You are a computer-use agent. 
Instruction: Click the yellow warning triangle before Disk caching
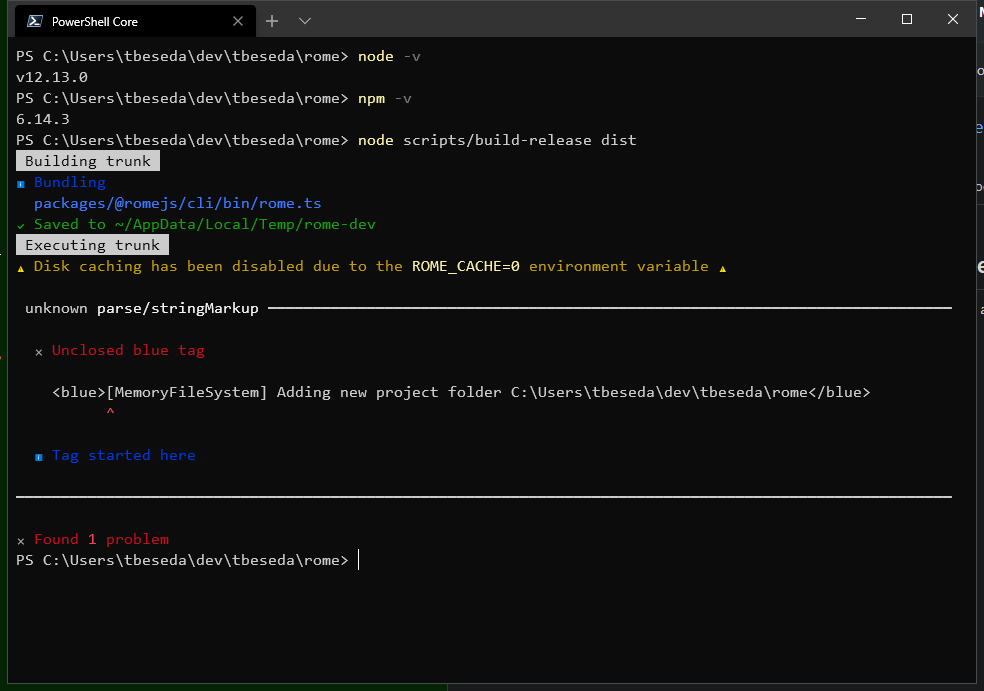pos(21,268)
